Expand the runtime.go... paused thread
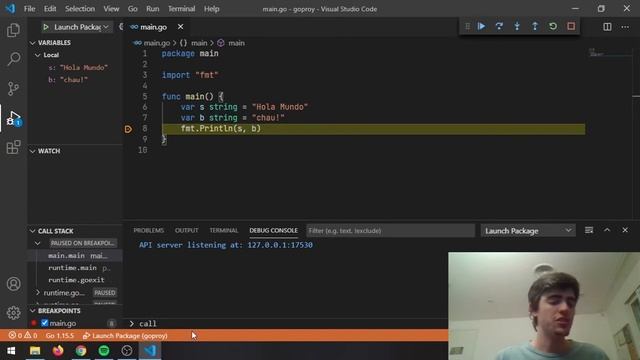The width and height of the screenshot is (640, 360). click(x=38, y=293)
